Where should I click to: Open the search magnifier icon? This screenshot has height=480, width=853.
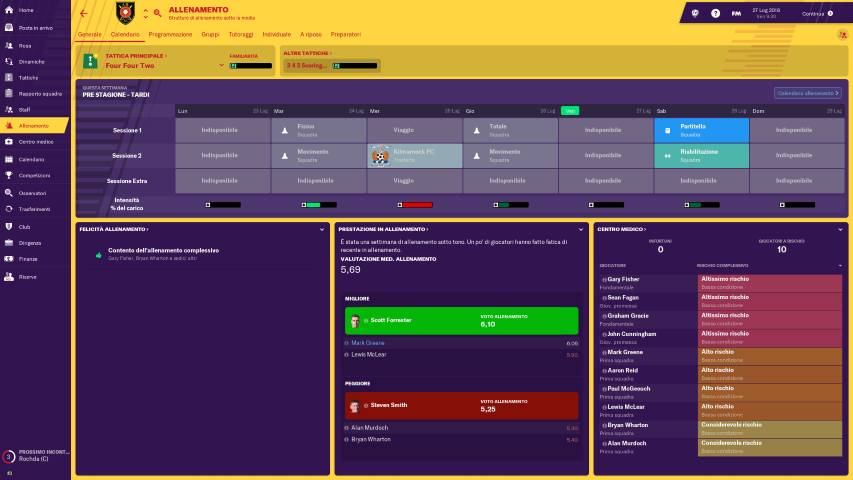(x=157, y=13)
